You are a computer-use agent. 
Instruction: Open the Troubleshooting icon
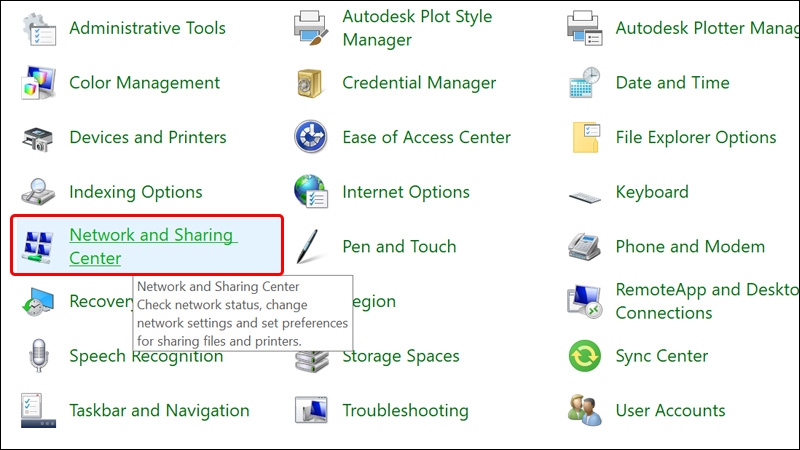pyautogui.click(x=311, y=410)
